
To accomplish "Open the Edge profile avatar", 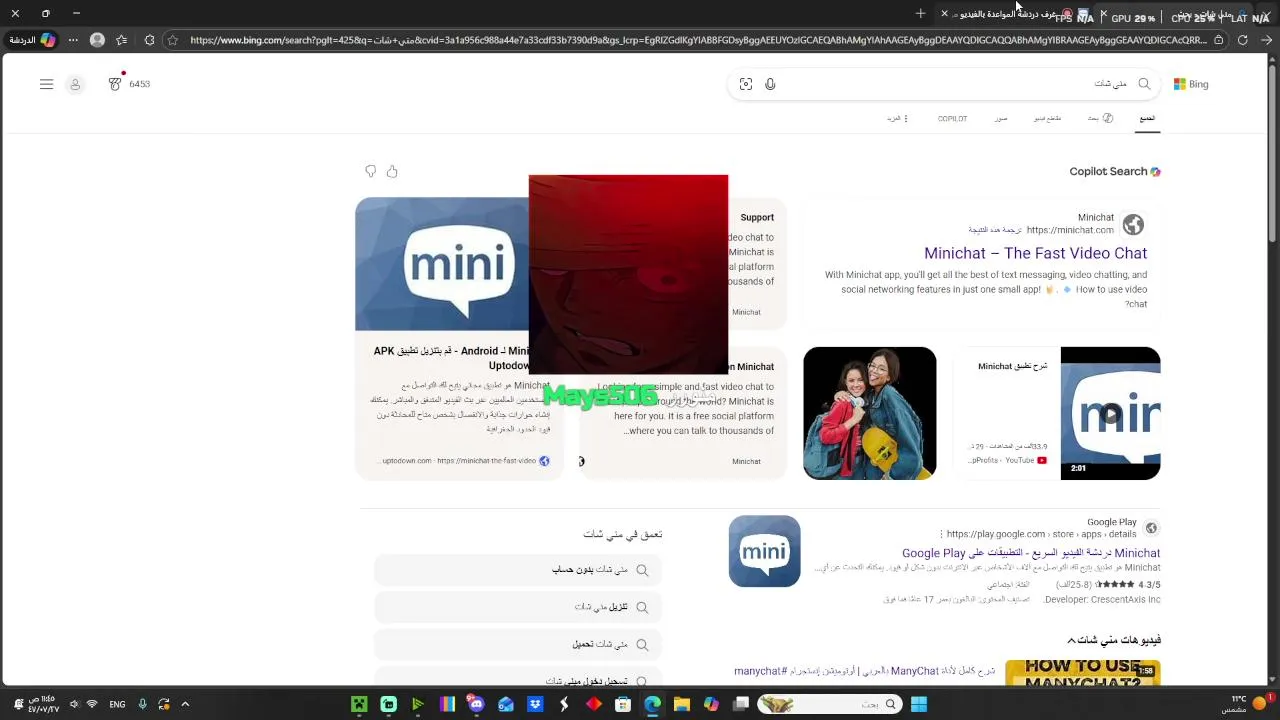I will (97, 40).
